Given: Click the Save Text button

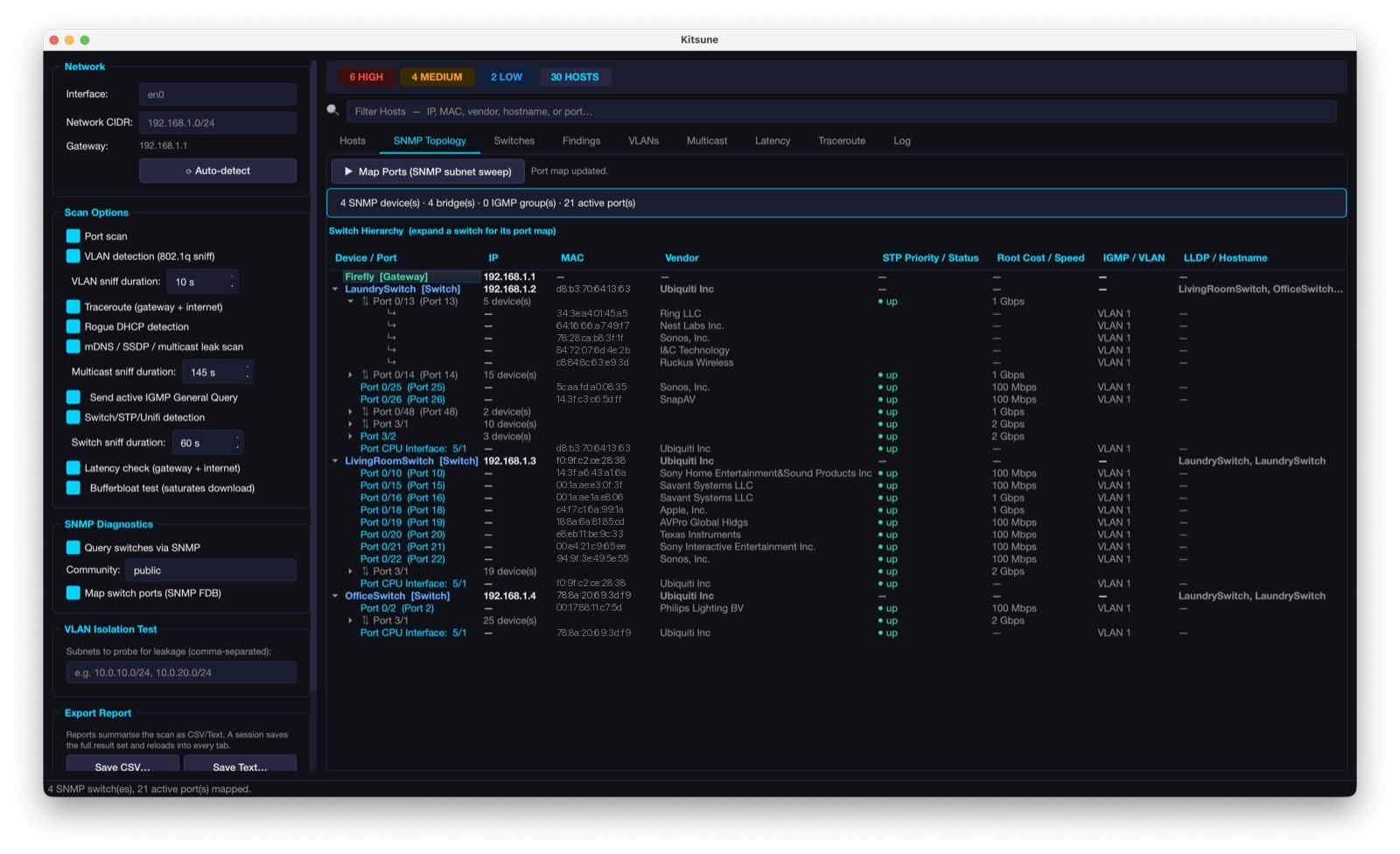Looking at the screenshot, I should 240,766.
